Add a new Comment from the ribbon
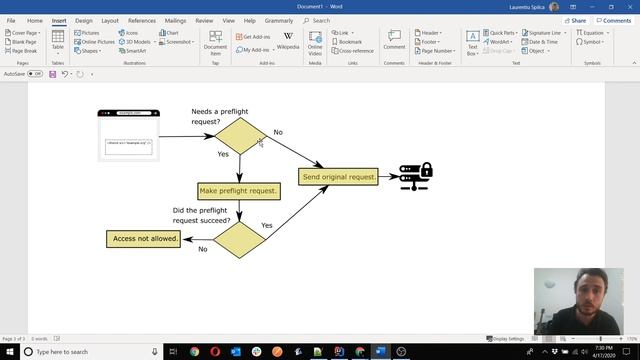The width and height of the screenshot is (640, 360). point(394,40)
